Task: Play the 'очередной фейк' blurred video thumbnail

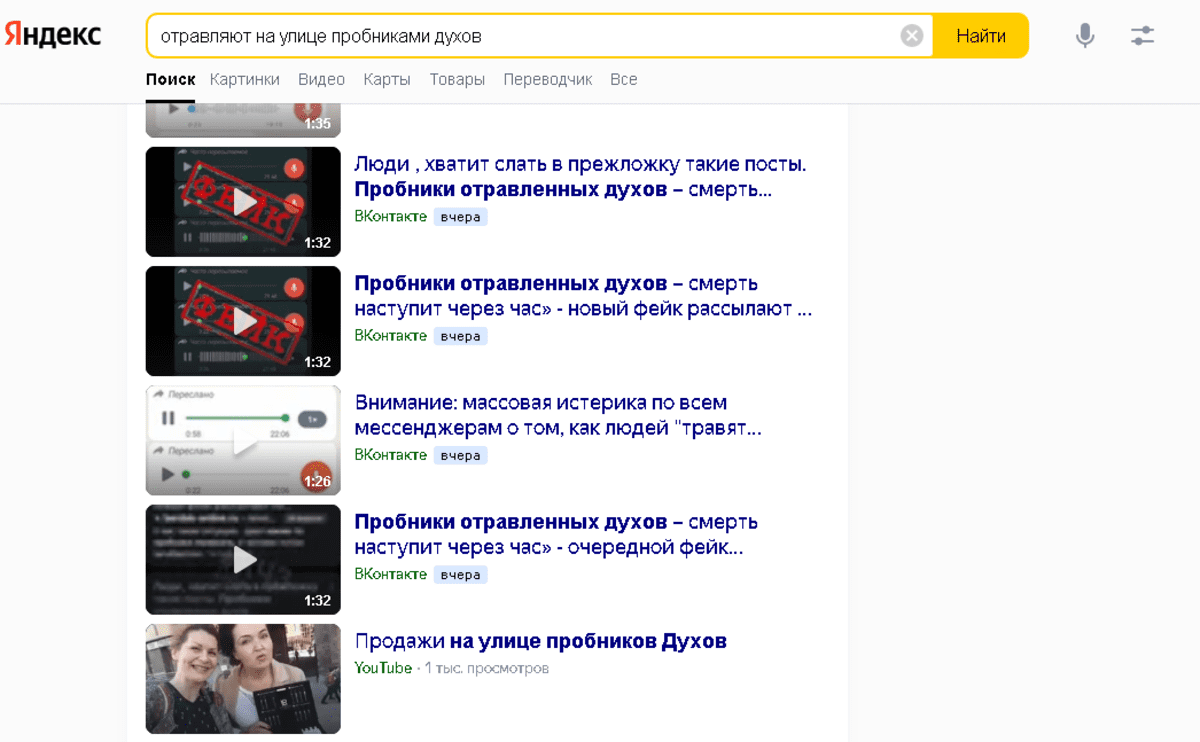Action: (243, 559)
